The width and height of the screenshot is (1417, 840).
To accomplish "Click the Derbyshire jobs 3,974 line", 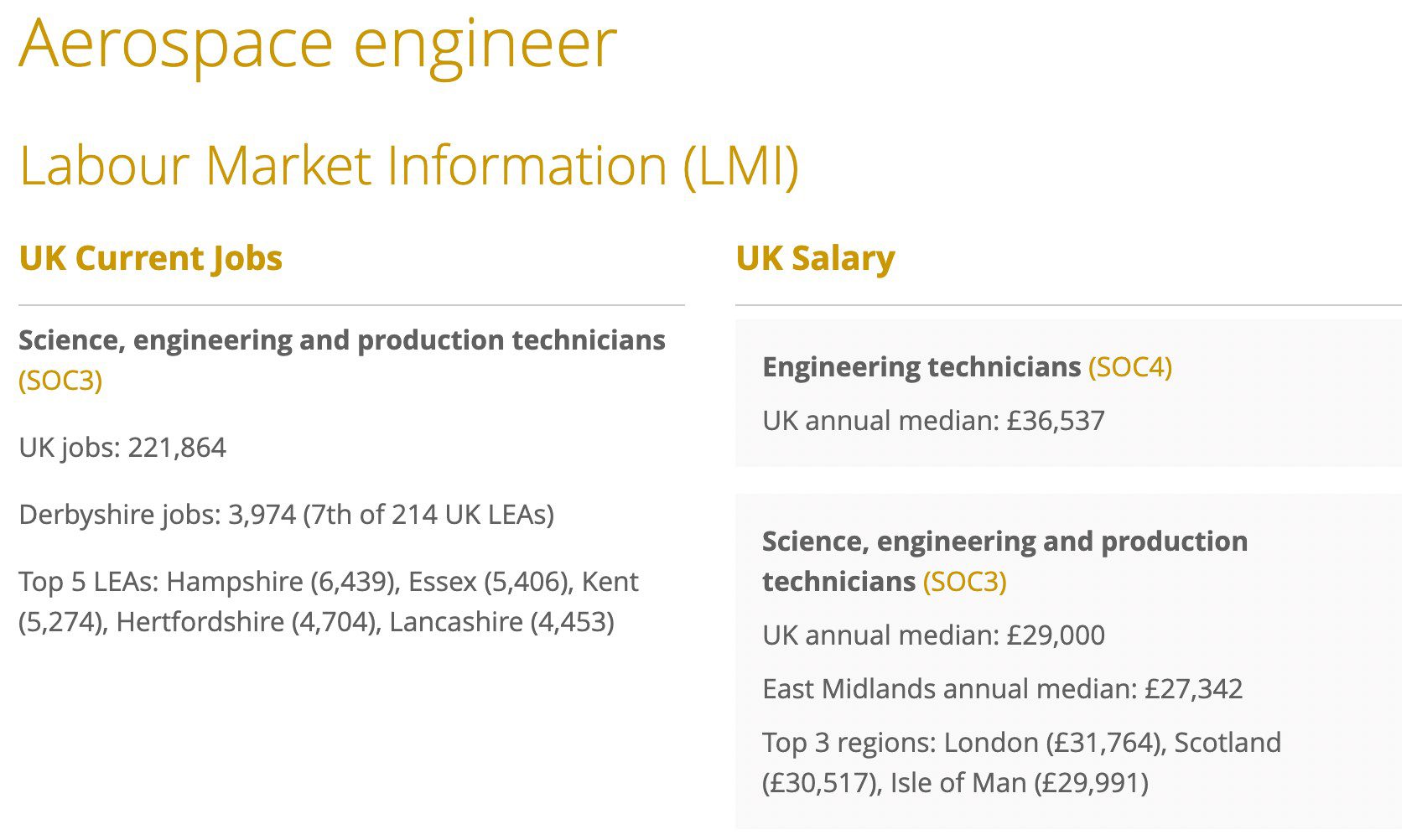I will 287,515.
